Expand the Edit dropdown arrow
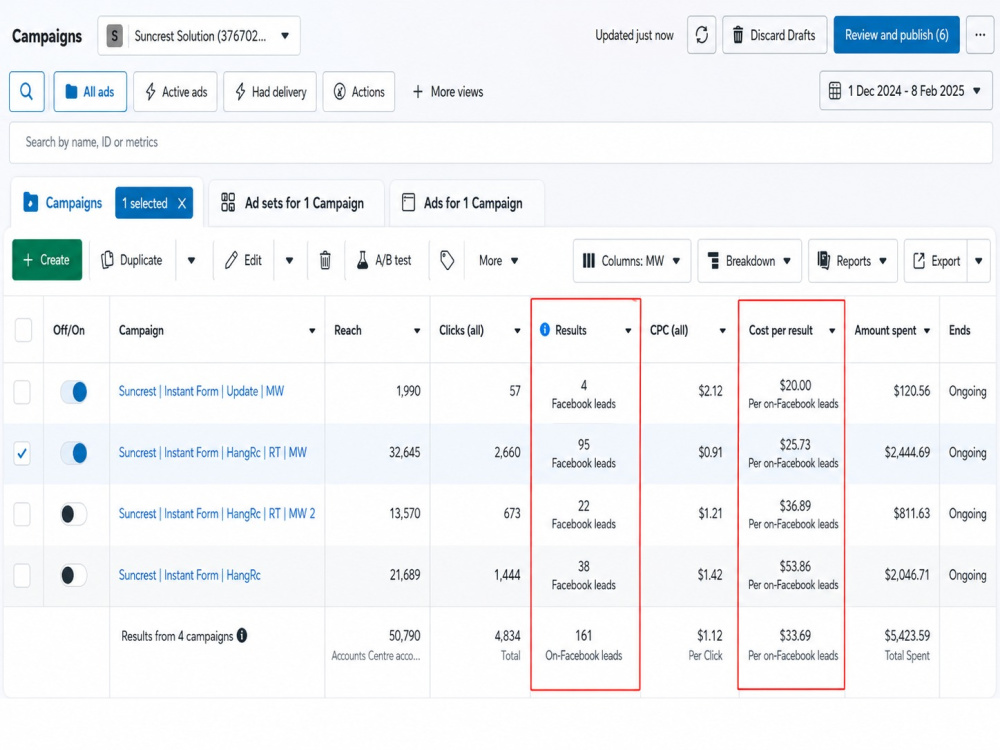 [x=290, y=260]
